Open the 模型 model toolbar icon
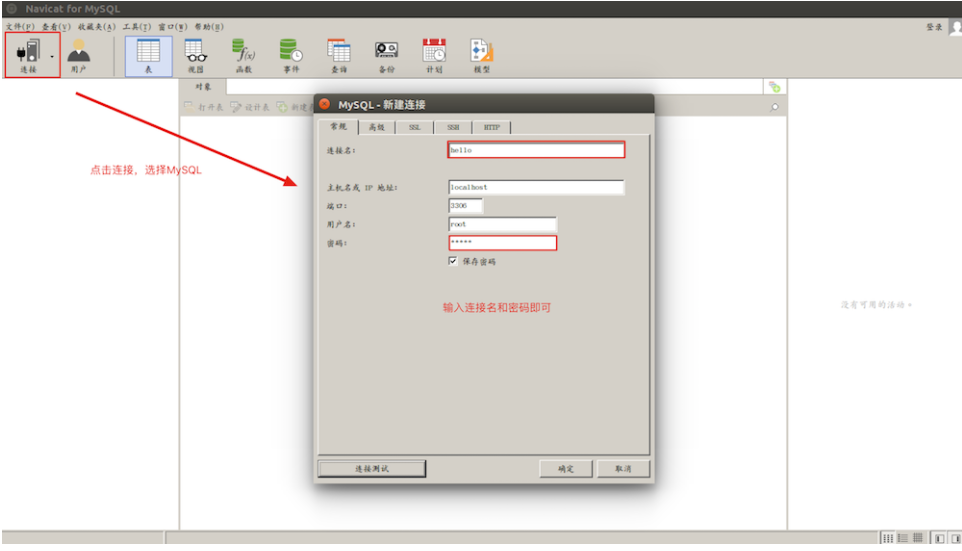962x551 pixels. point(482,55)
